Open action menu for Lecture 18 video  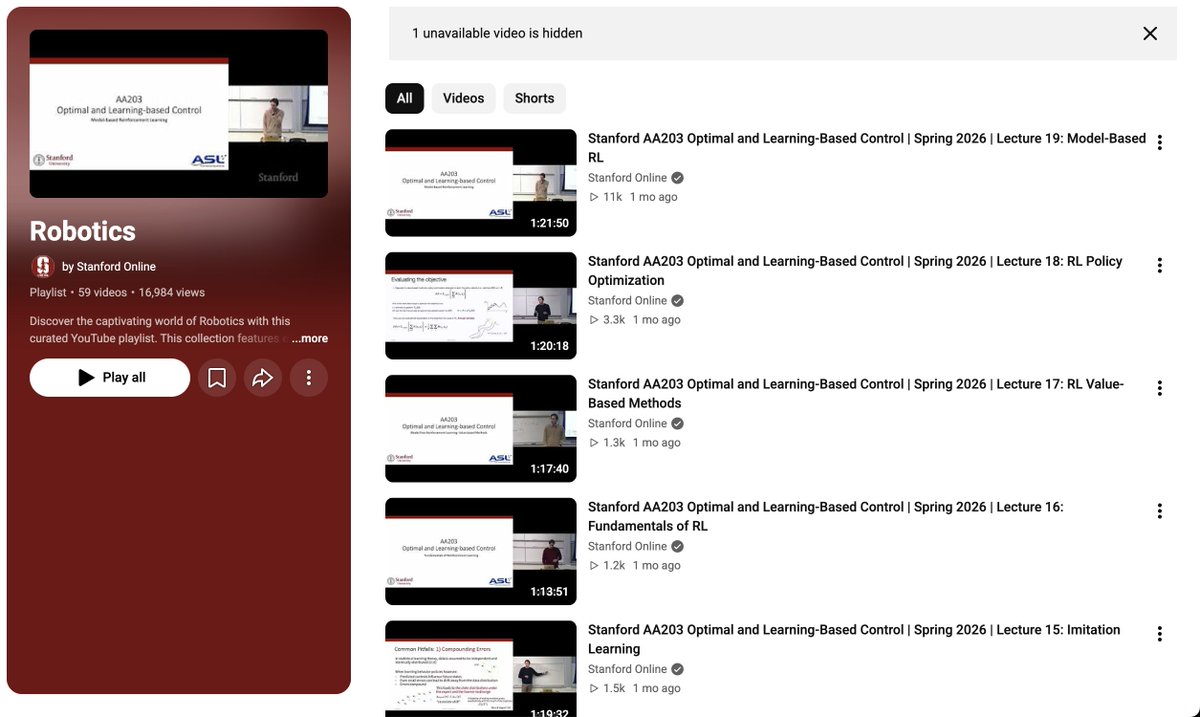pyautogui.click(x=1160, y=265)
